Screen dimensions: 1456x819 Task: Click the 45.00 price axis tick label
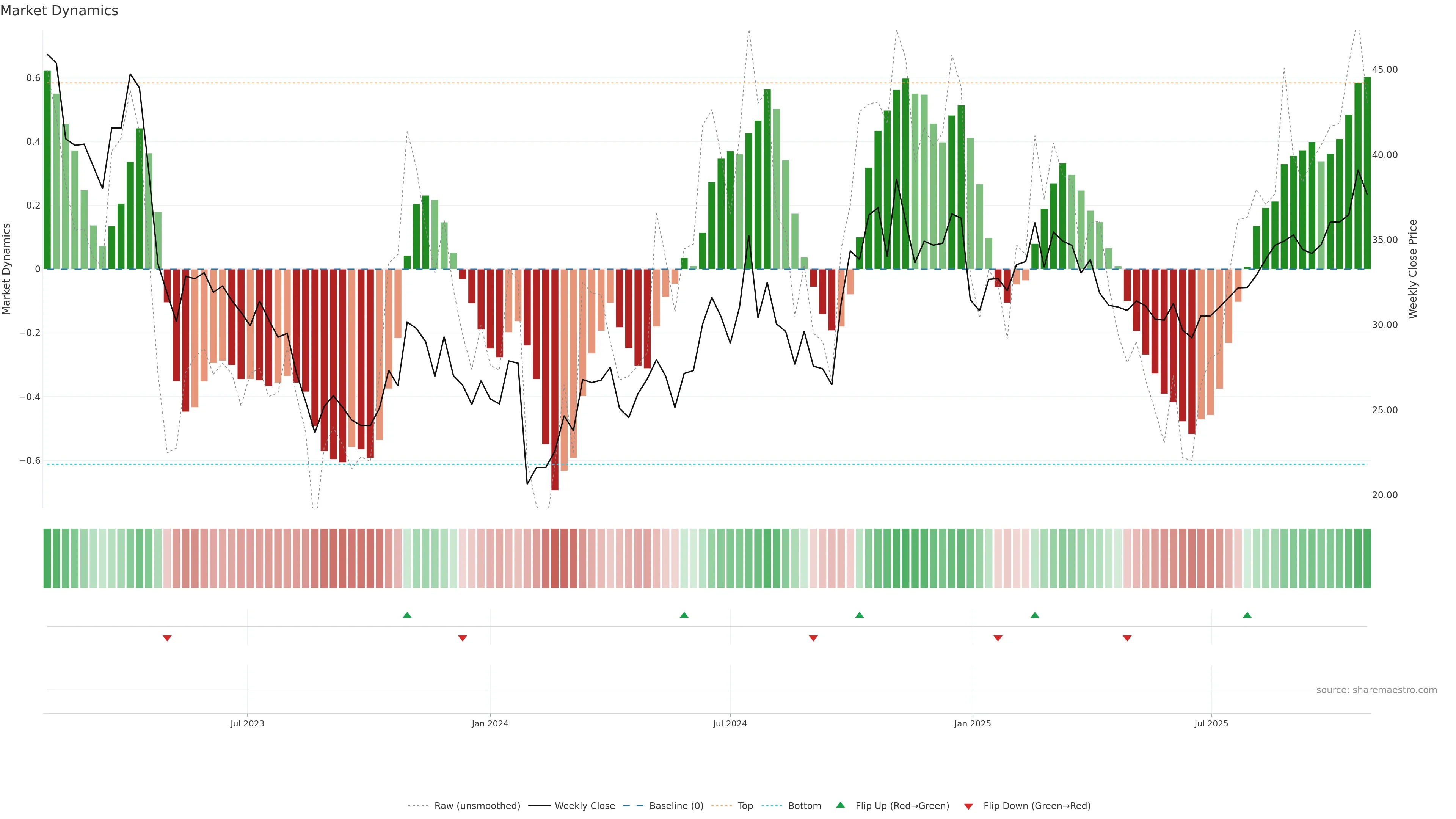point(1384,69)
